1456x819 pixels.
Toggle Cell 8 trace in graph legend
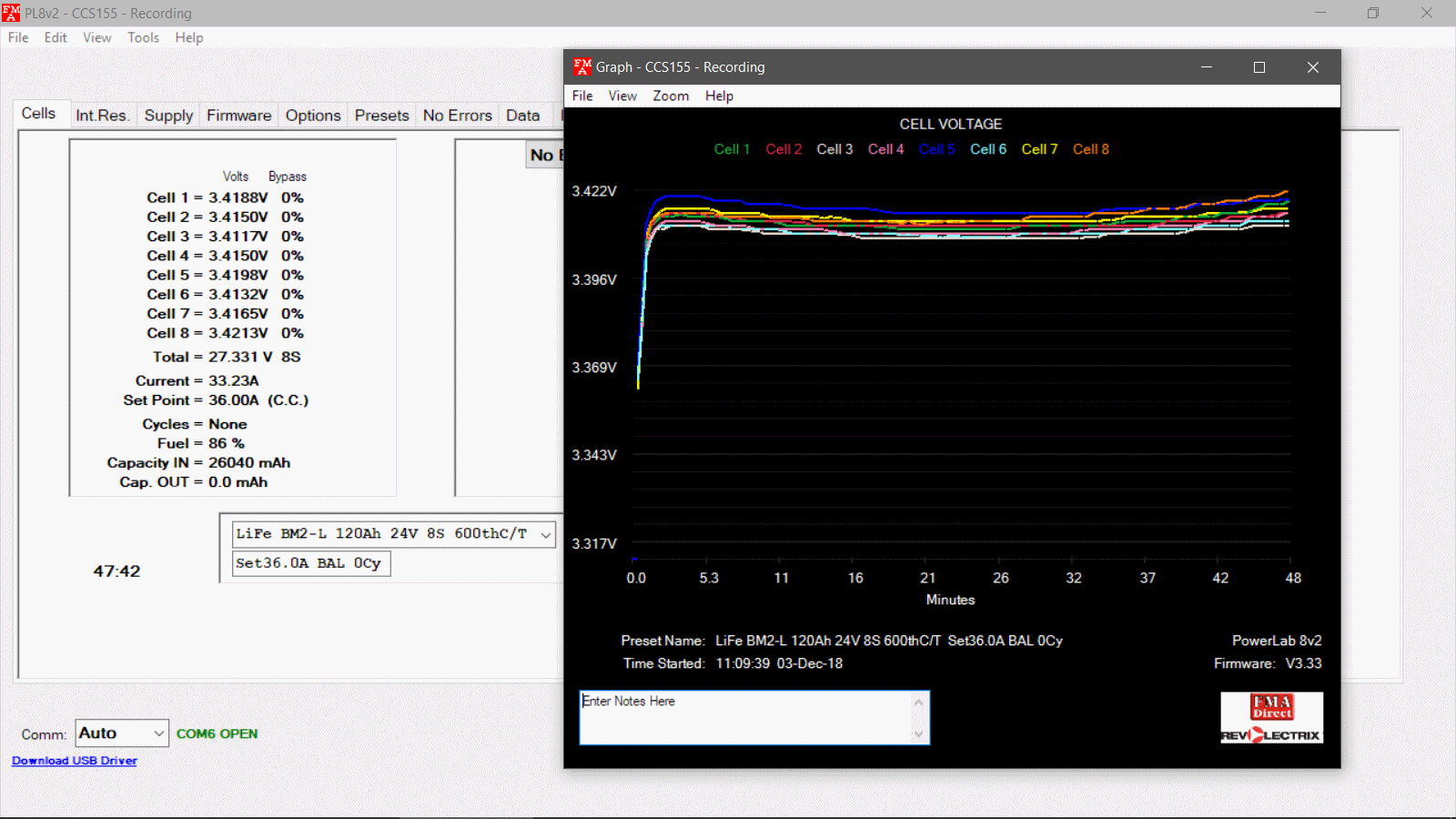1090,149
